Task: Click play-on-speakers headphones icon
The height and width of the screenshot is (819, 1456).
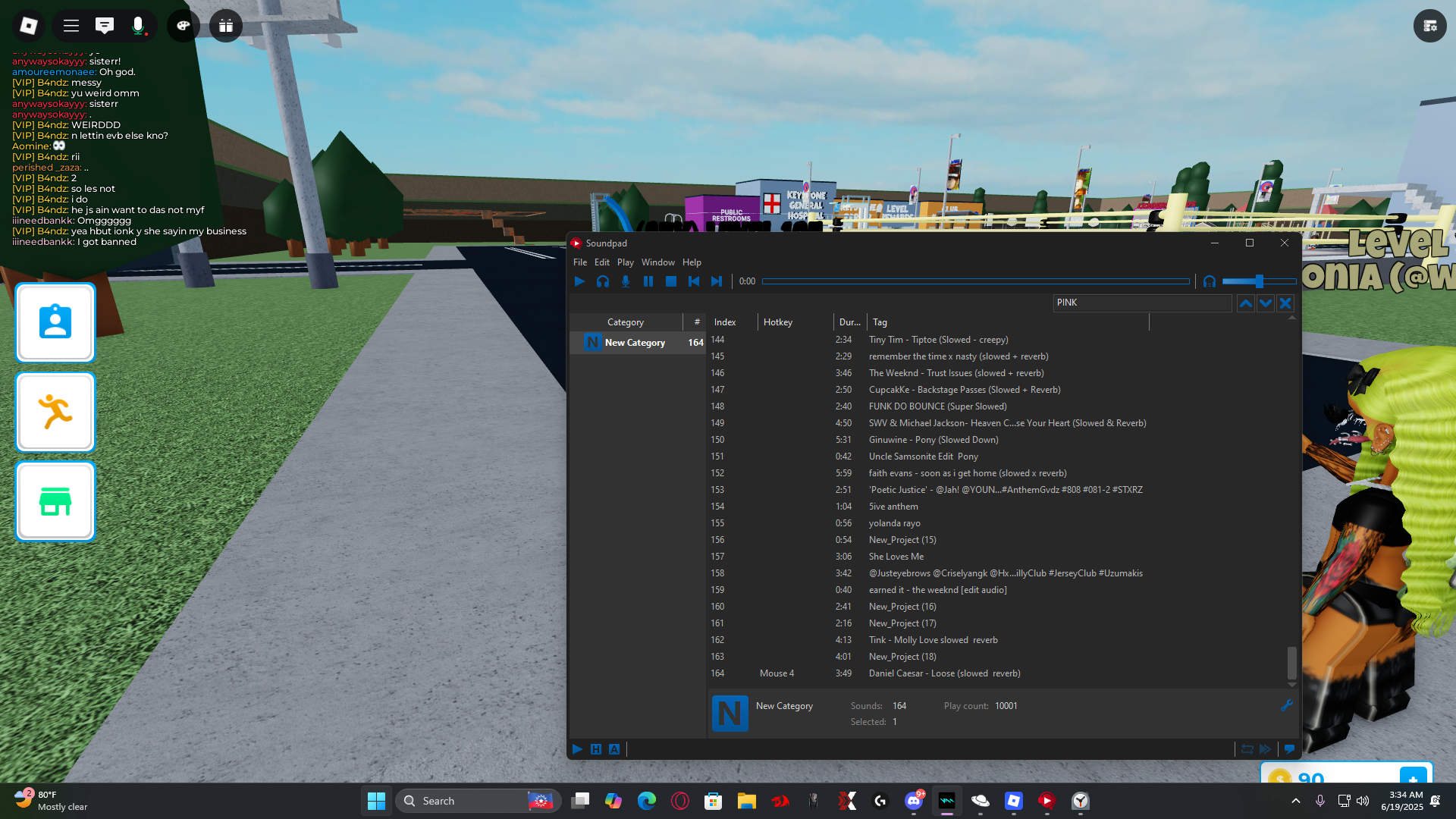Action: coord(603,281)
